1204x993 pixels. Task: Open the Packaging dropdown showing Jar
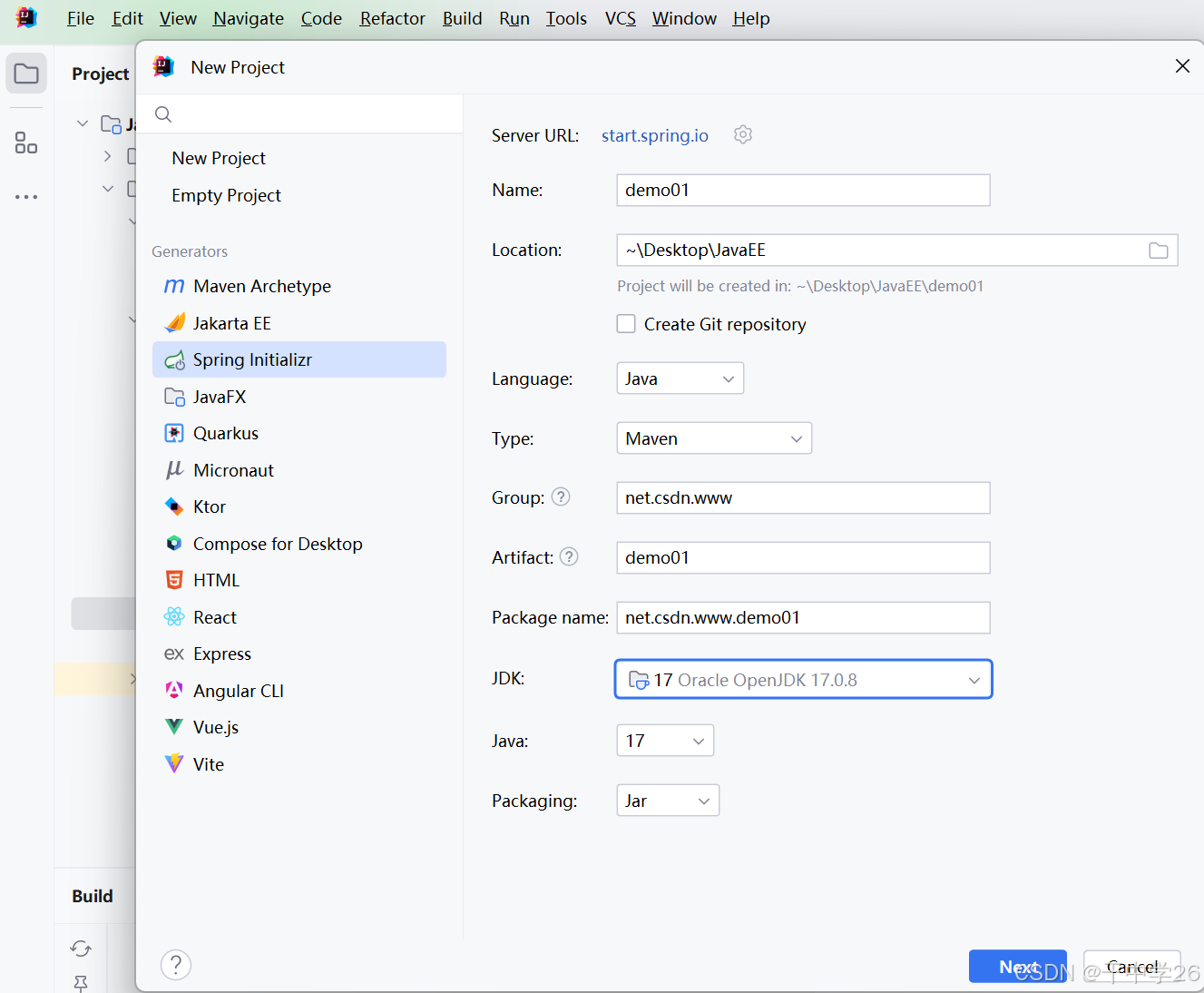(668, 801)
